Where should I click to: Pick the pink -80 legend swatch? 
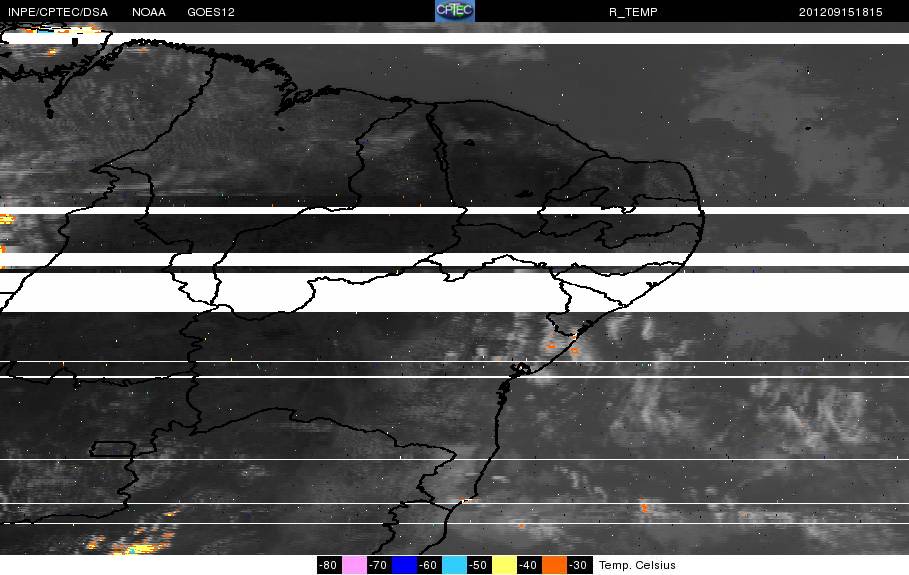pos(354,565)
